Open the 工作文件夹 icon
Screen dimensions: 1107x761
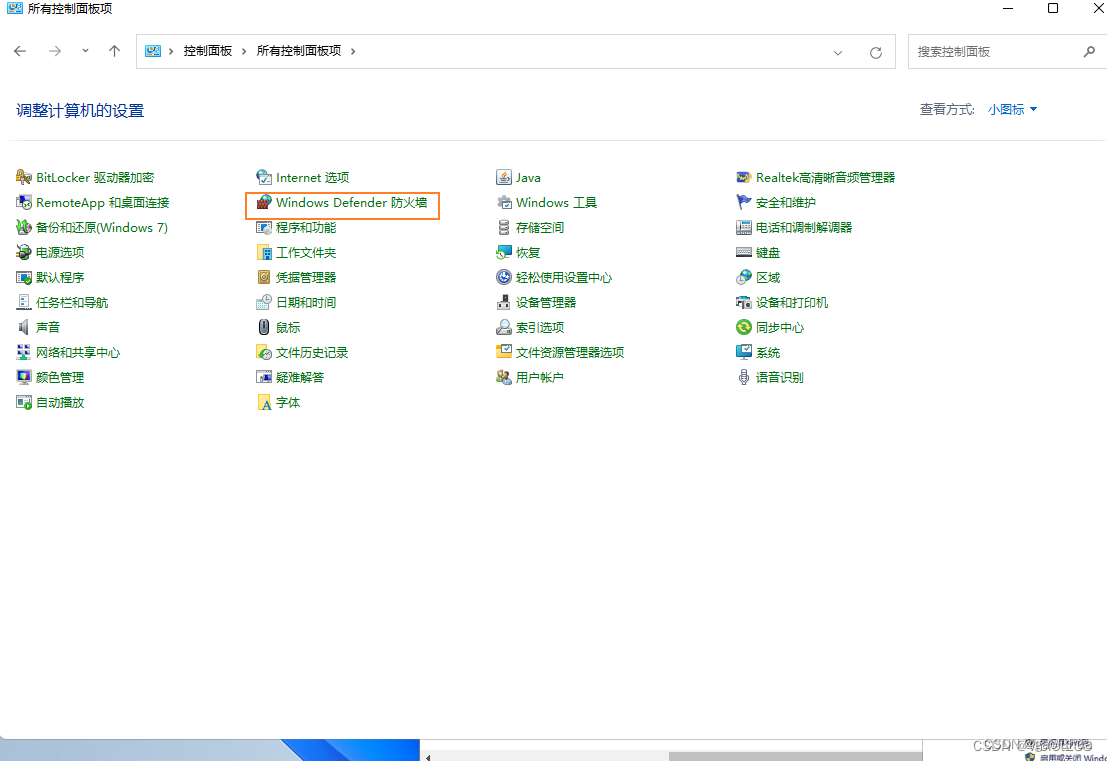[263, 252]
